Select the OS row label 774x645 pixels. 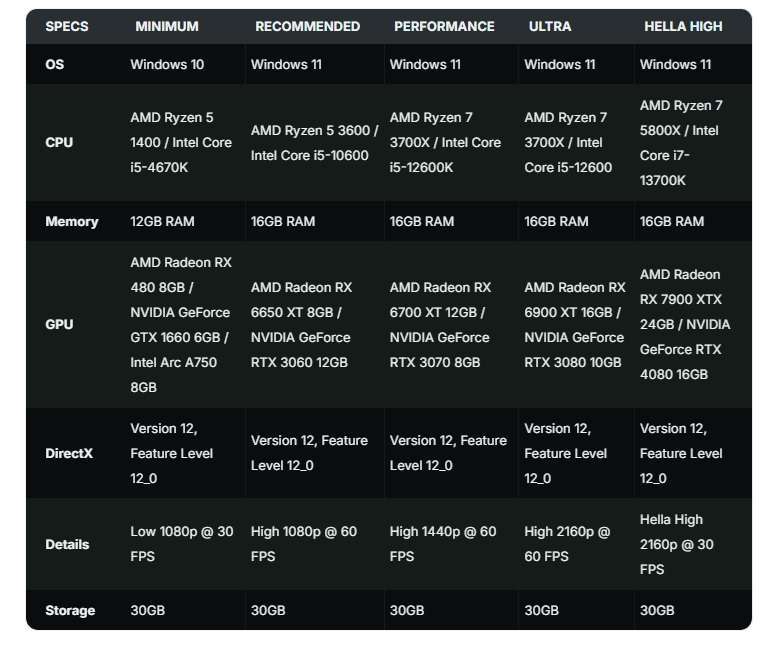[x=55, y=64]
